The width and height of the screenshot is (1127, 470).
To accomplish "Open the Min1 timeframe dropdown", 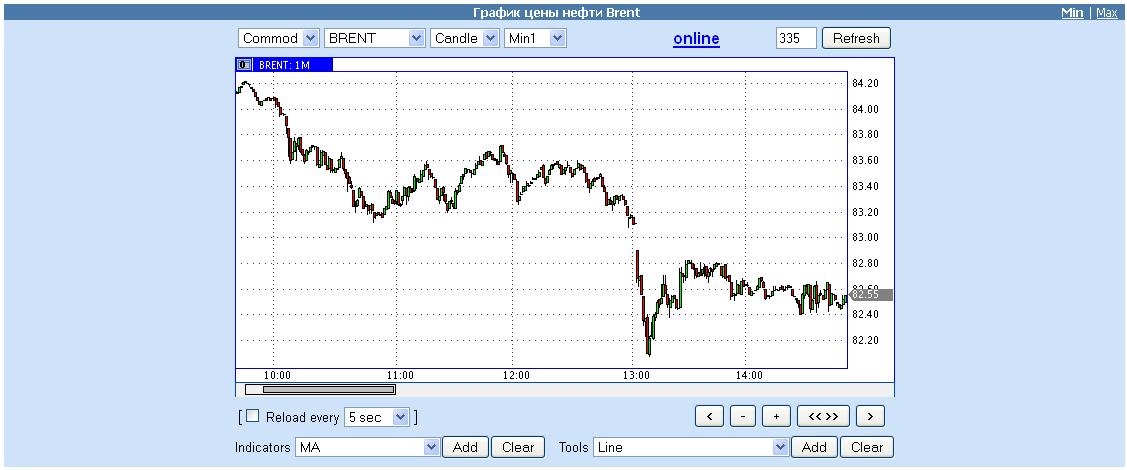I will (535, 38).
